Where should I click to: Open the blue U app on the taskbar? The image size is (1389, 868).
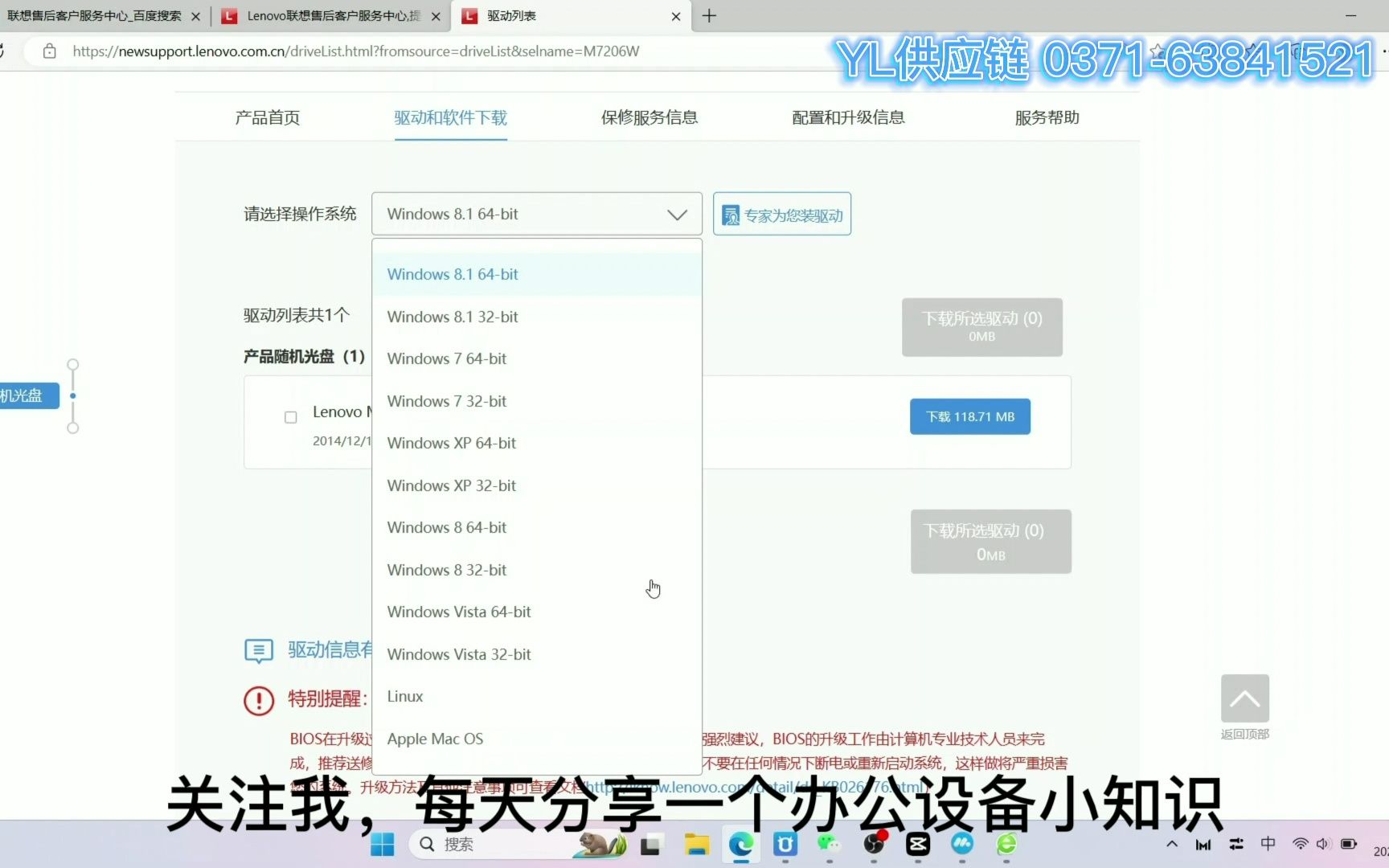point(785,844)
